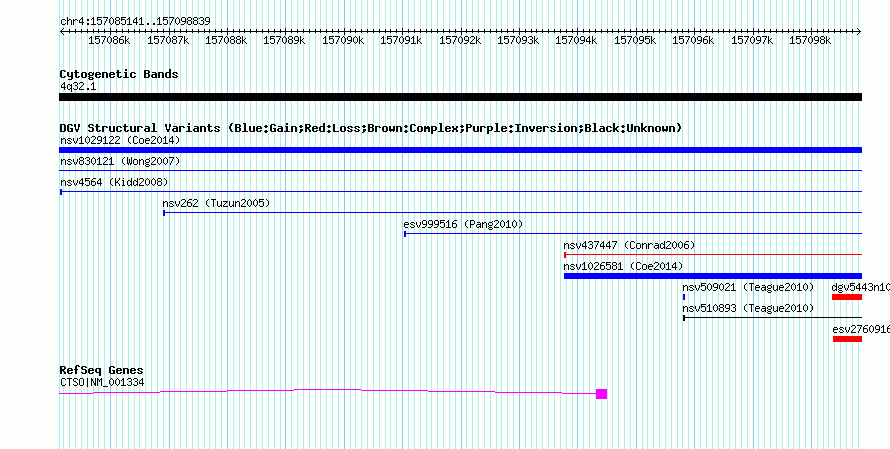This screenshot has width=890, height=449.
Task: Click the blue nsv262 variant line
Action: 513,212
